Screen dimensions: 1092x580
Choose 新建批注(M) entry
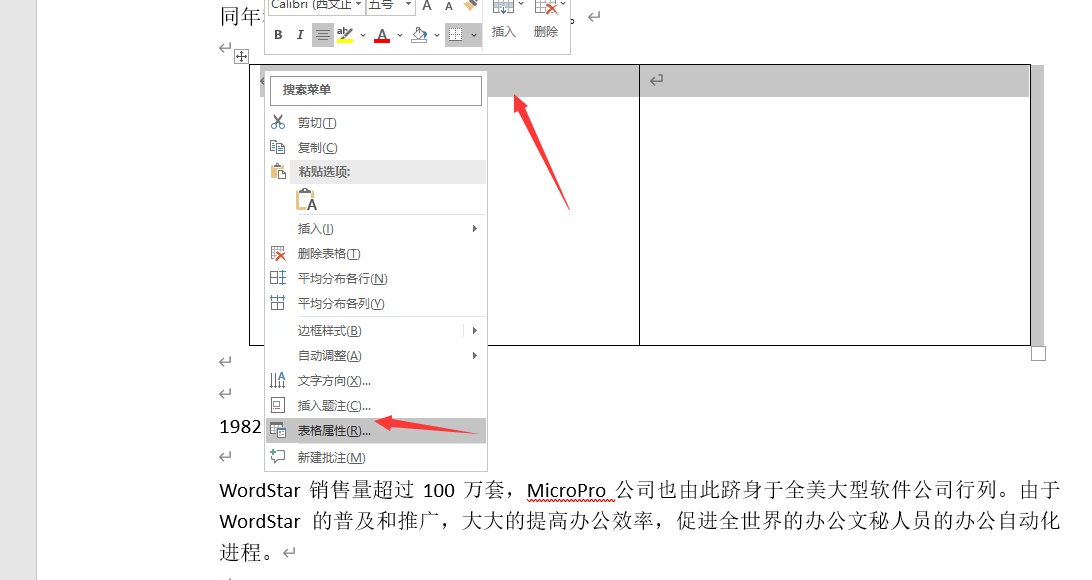click(x=376, y=457)
